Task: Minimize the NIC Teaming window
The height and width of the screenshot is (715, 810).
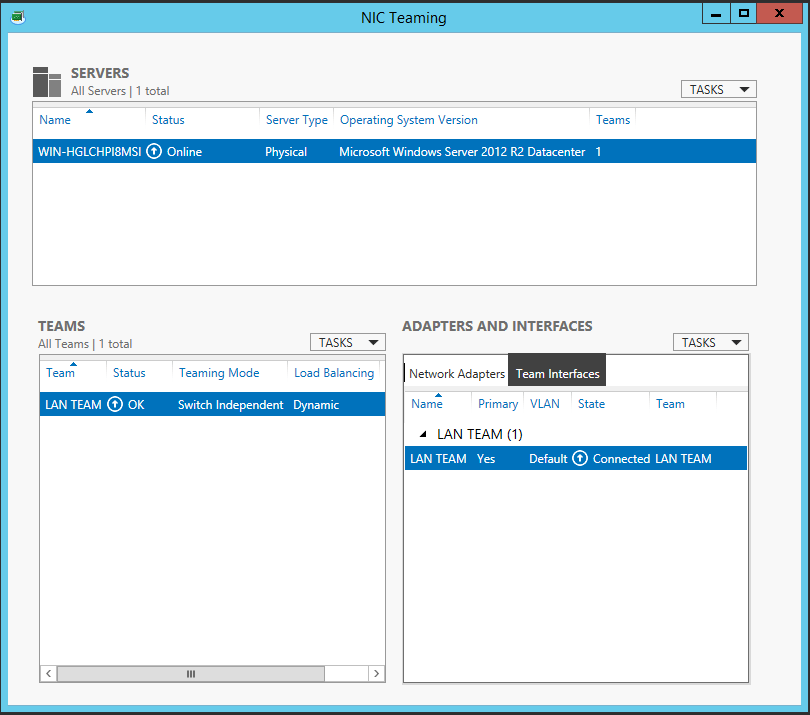Action: click(x=716, y=13)
